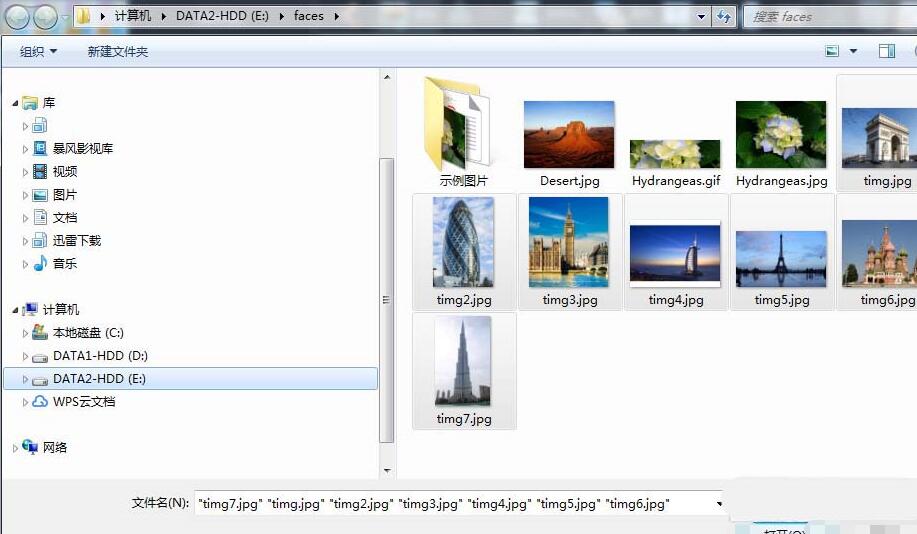917x534 pixels.
Task: Select the DATA2-HDD (E:) drive icon
Action: click(x=40, y=380)
